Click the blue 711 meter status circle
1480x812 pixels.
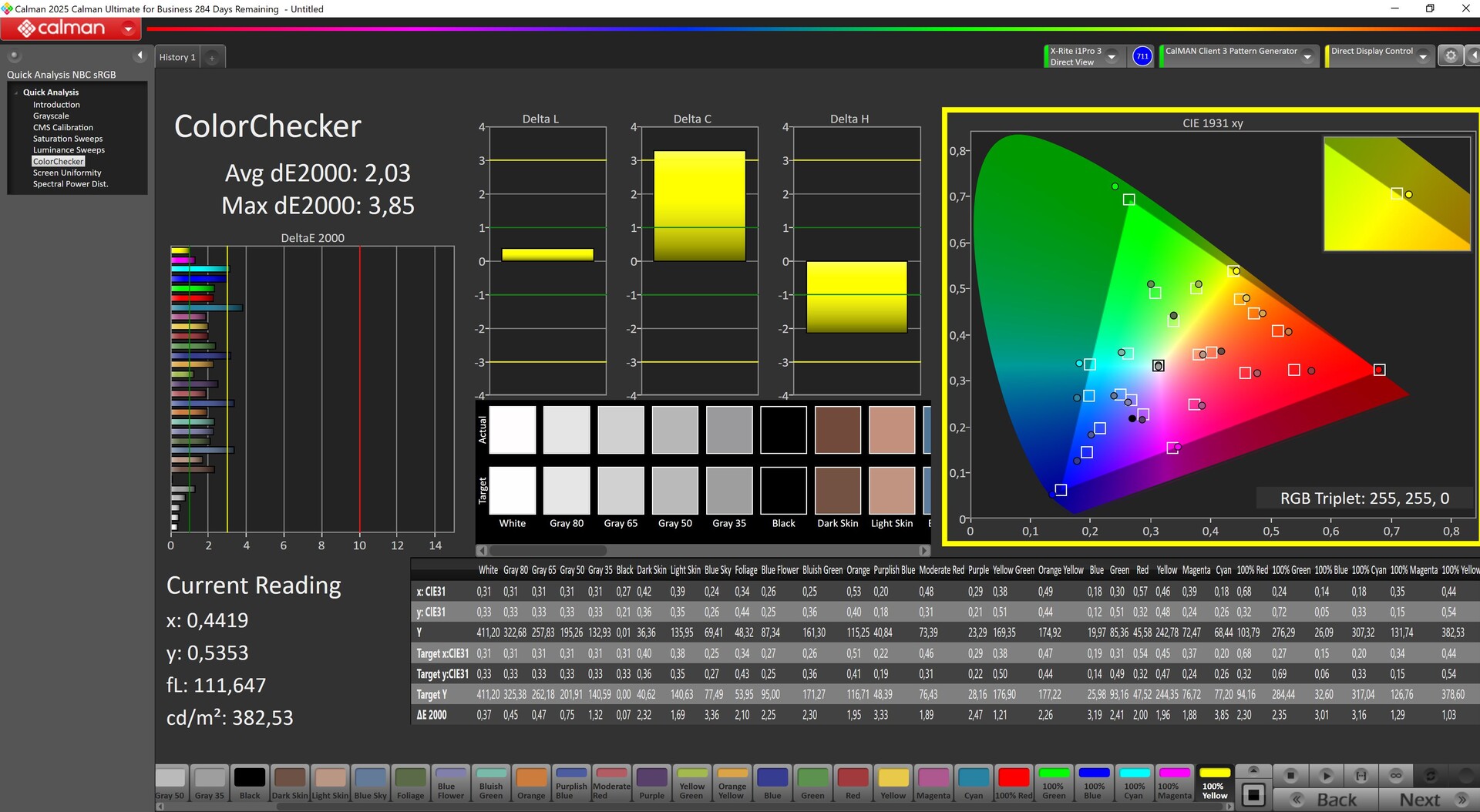tap(1142, 56)
